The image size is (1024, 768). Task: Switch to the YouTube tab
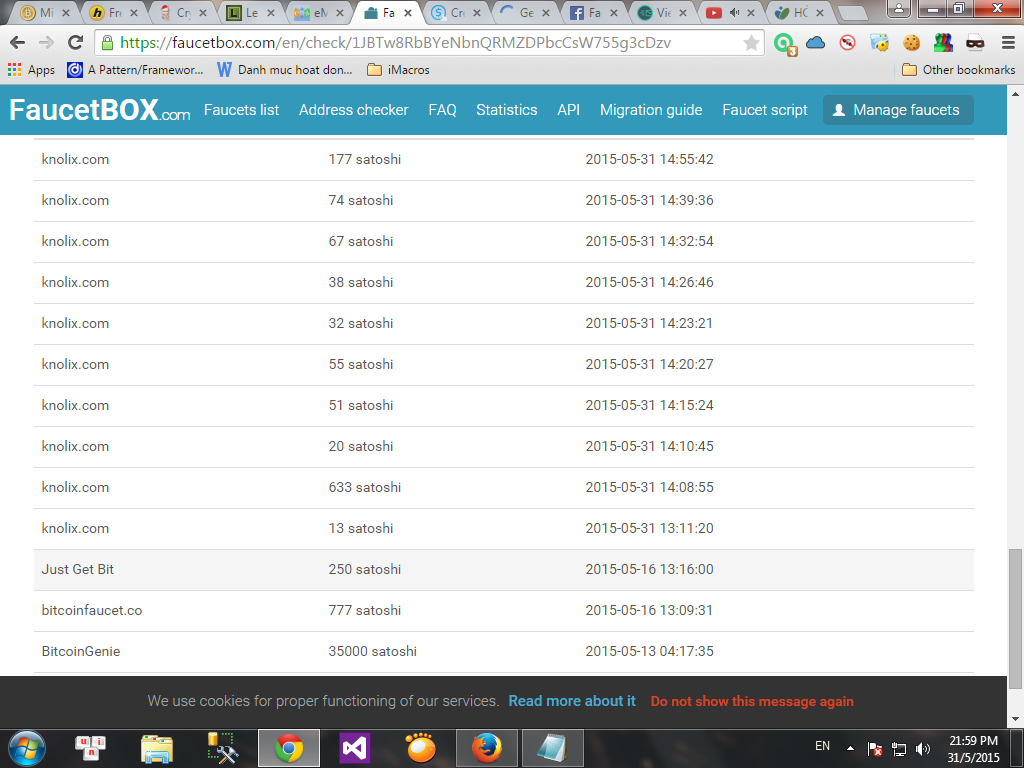[x=731, y=12]
